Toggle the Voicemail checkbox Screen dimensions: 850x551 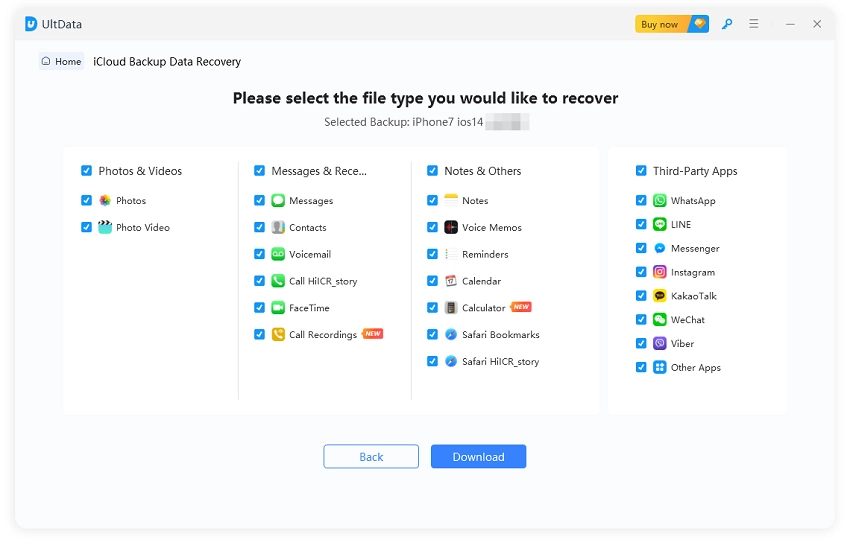[259, 254]
